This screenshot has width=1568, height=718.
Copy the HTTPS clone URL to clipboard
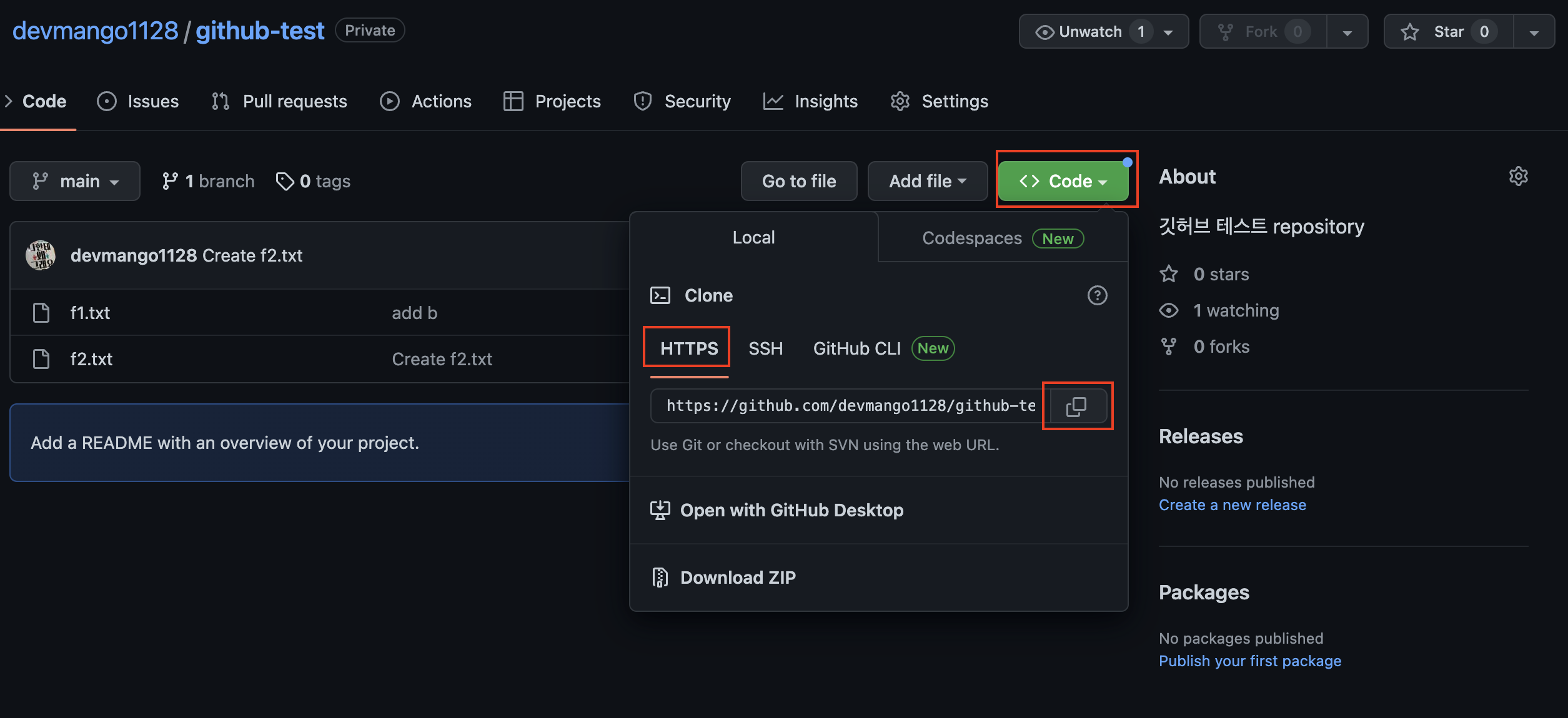1076,406
